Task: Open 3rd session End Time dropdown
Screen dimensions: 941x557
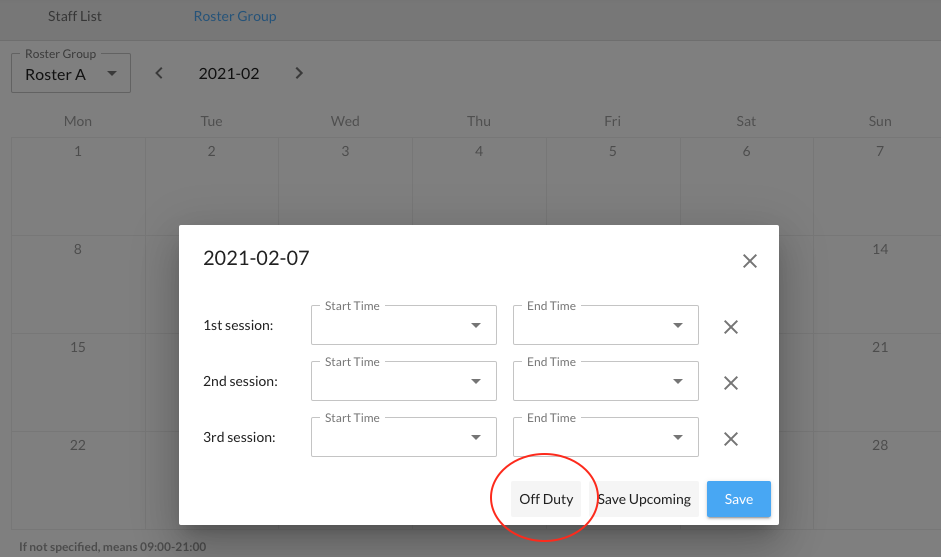Action: 605,438
